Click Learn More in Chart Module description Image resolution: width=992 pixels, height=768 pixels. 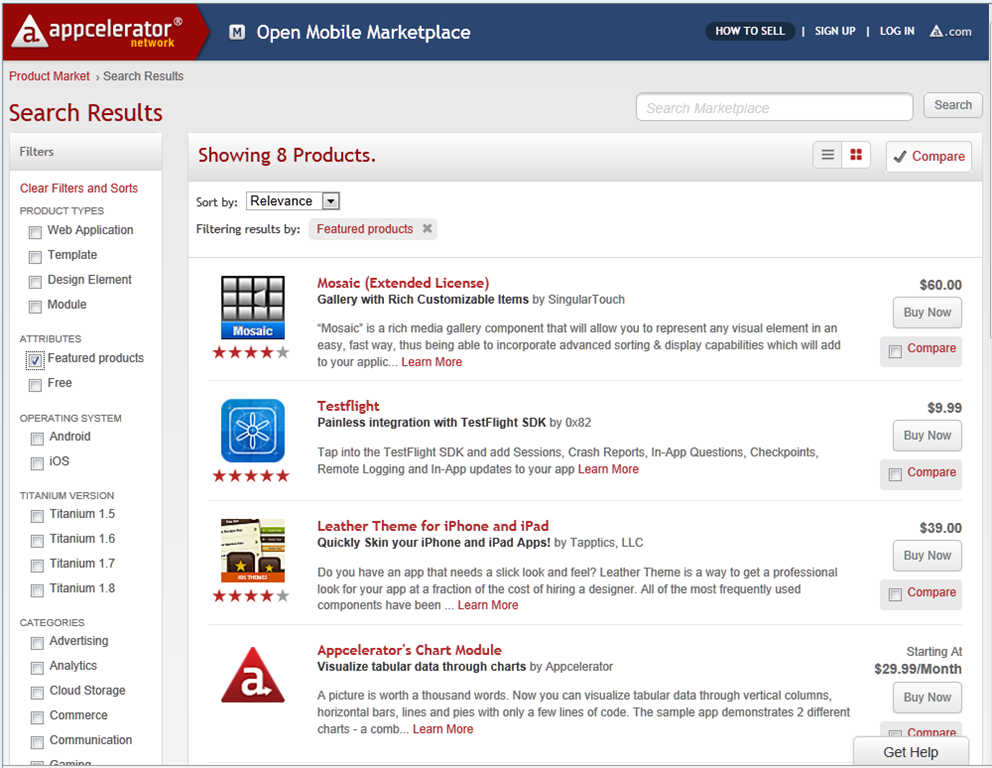(443, 729)
